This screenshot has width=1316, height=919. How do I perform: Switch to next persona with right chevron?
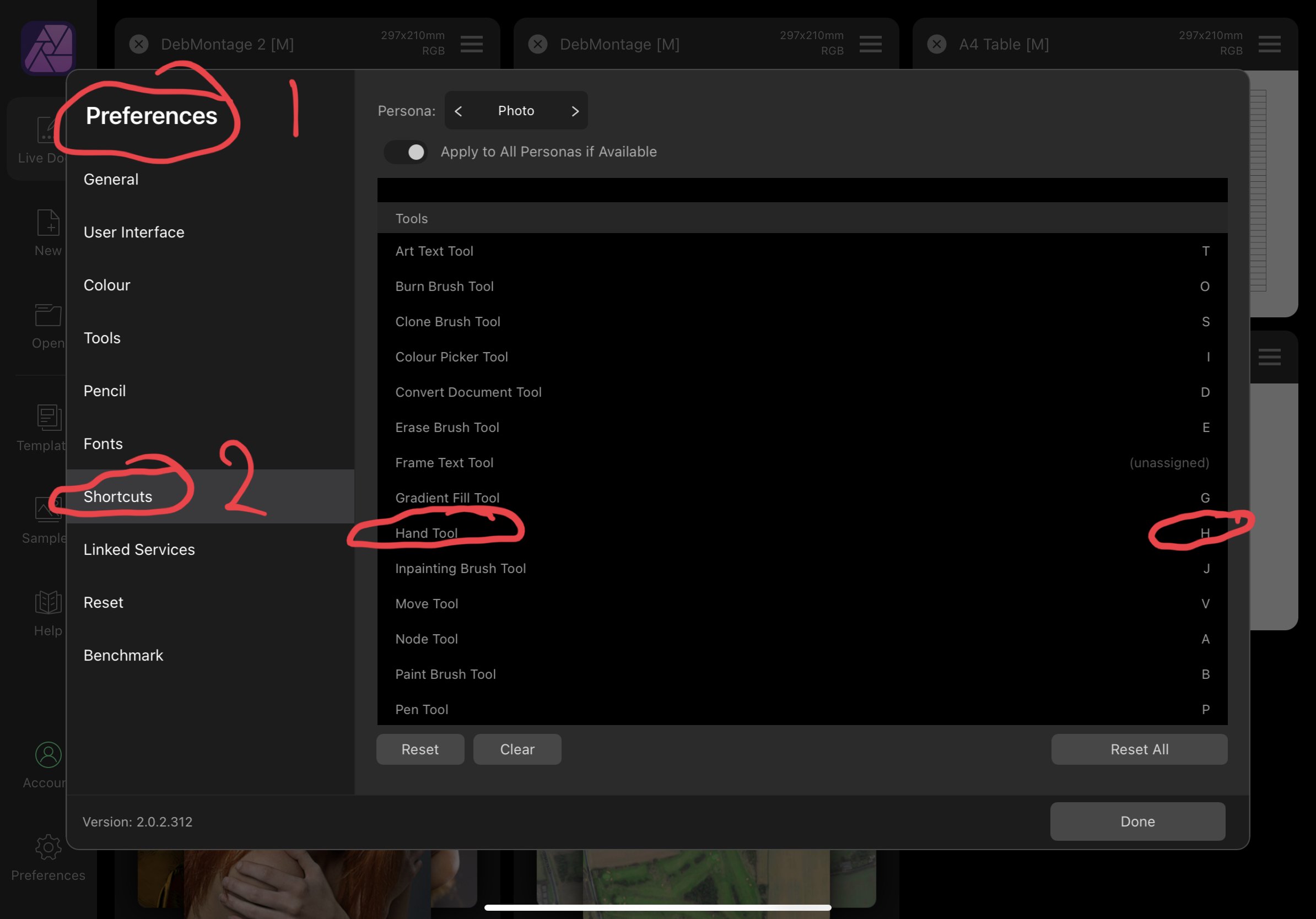tap(575, 111)
